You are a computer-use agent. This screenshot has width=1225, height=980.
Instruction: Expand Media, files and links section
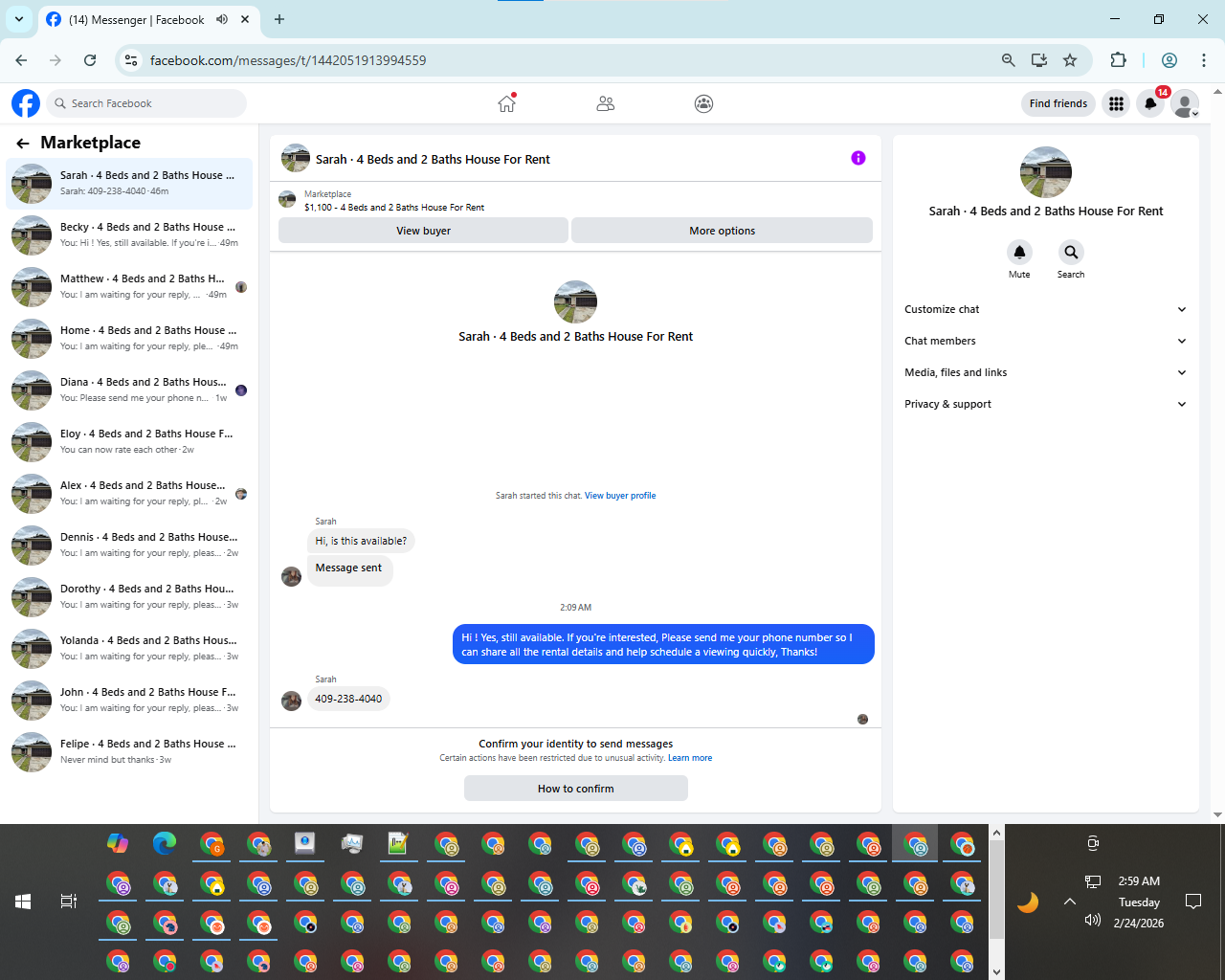click(1046, 372)
